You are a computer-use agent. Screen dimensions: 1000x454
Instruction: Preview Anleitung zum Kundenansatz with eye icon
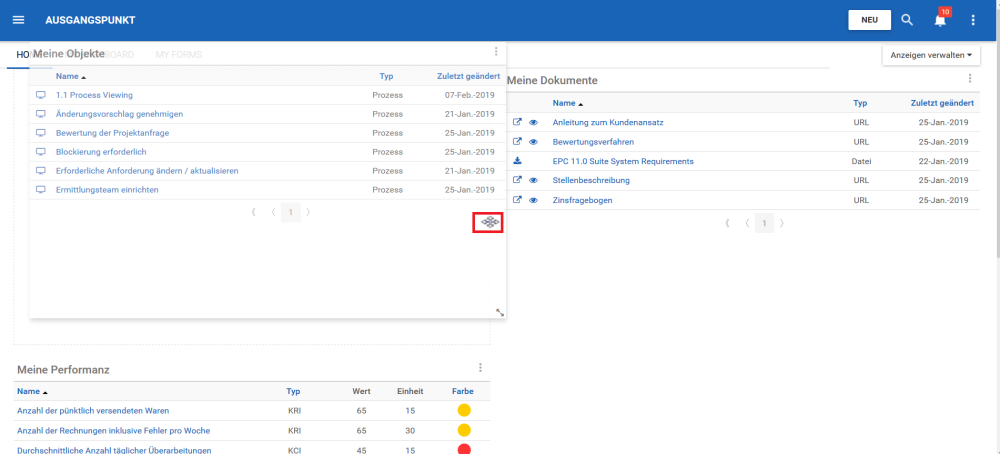click(533, 122)
